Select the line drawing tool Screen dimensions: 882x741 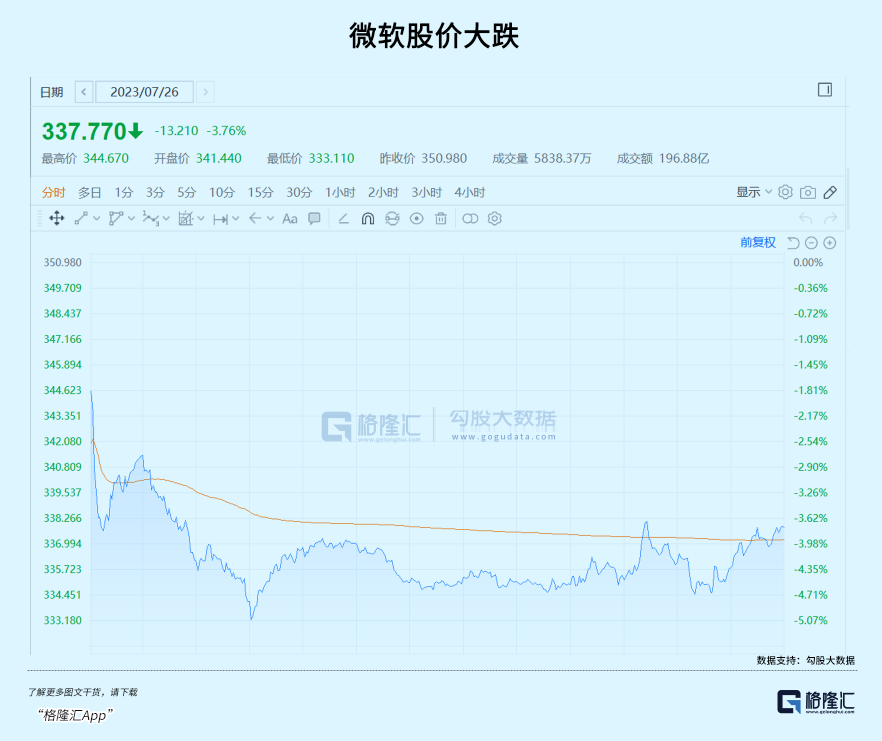tap(82, 218)
